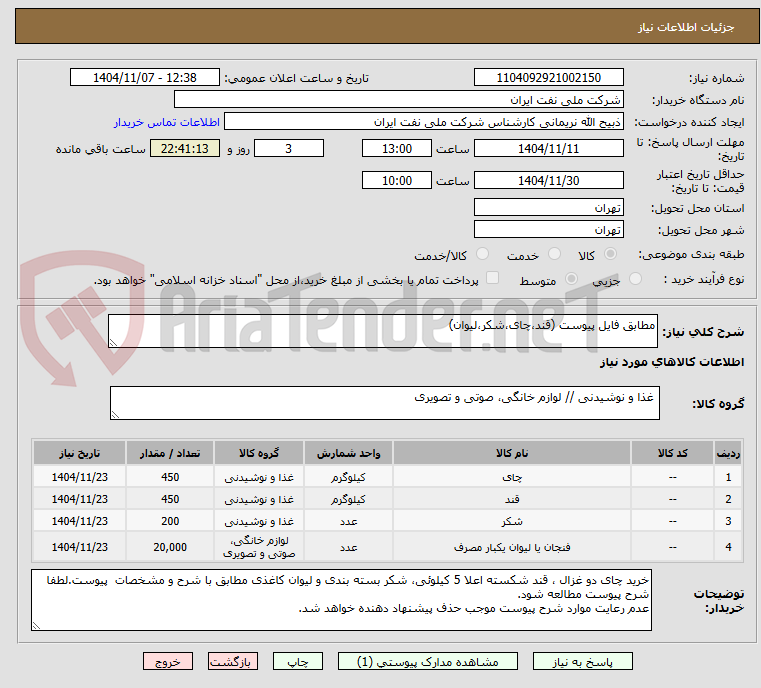
Task: Click the نام دستگاه خریدار field
Action: (398, 99)
